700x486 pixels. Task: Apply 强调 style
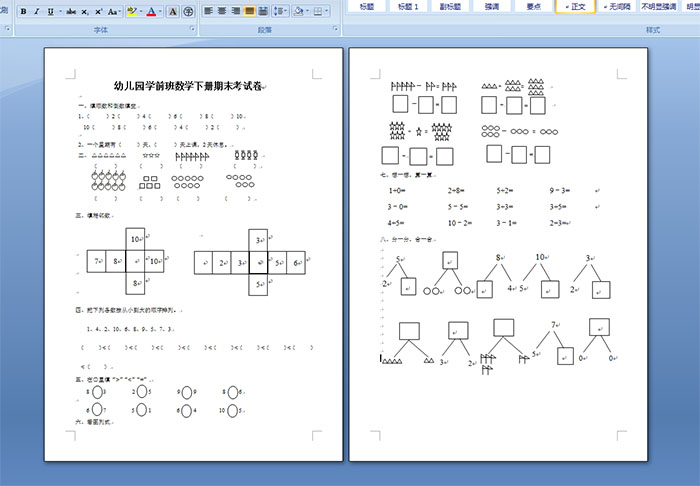pyautogui.click(x=492, y=6)
